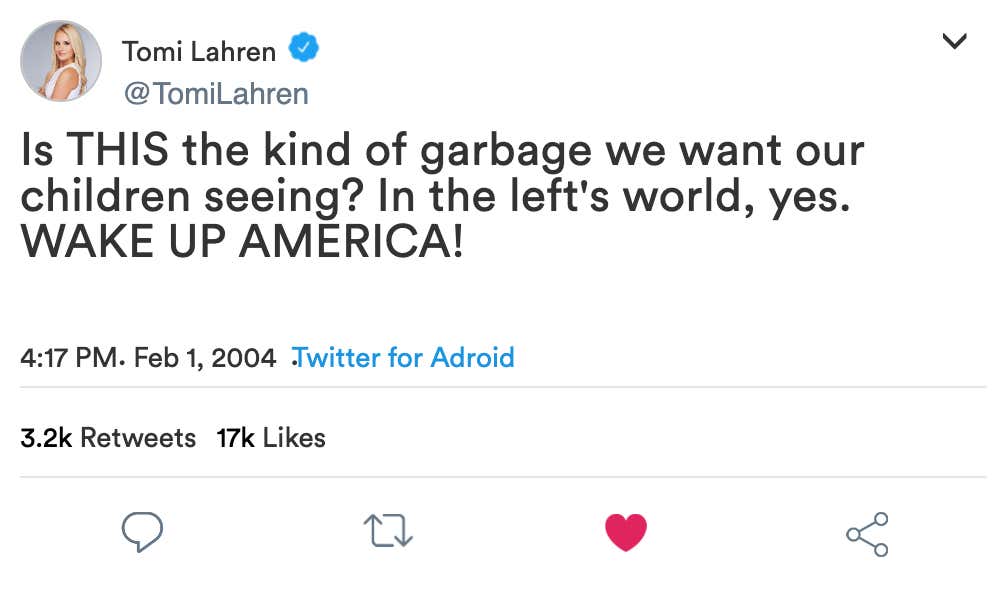Open the Tomi Lahren display name
1008x592 pixels.
point(198,50)
